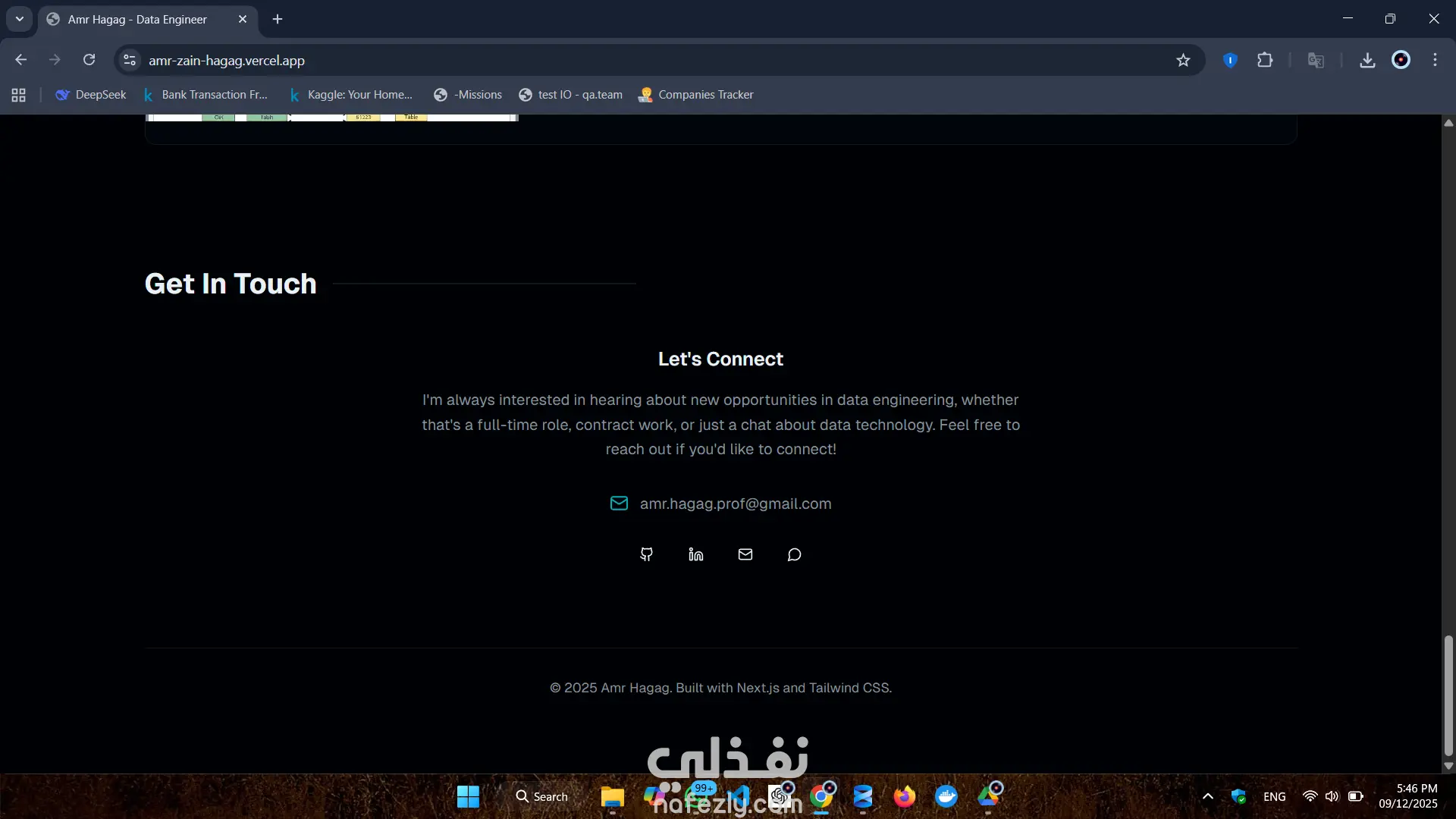Open the DeepSeek bookmark
Image resolution: width=1456 pixels, height=819 pixels.
point(92,95)
